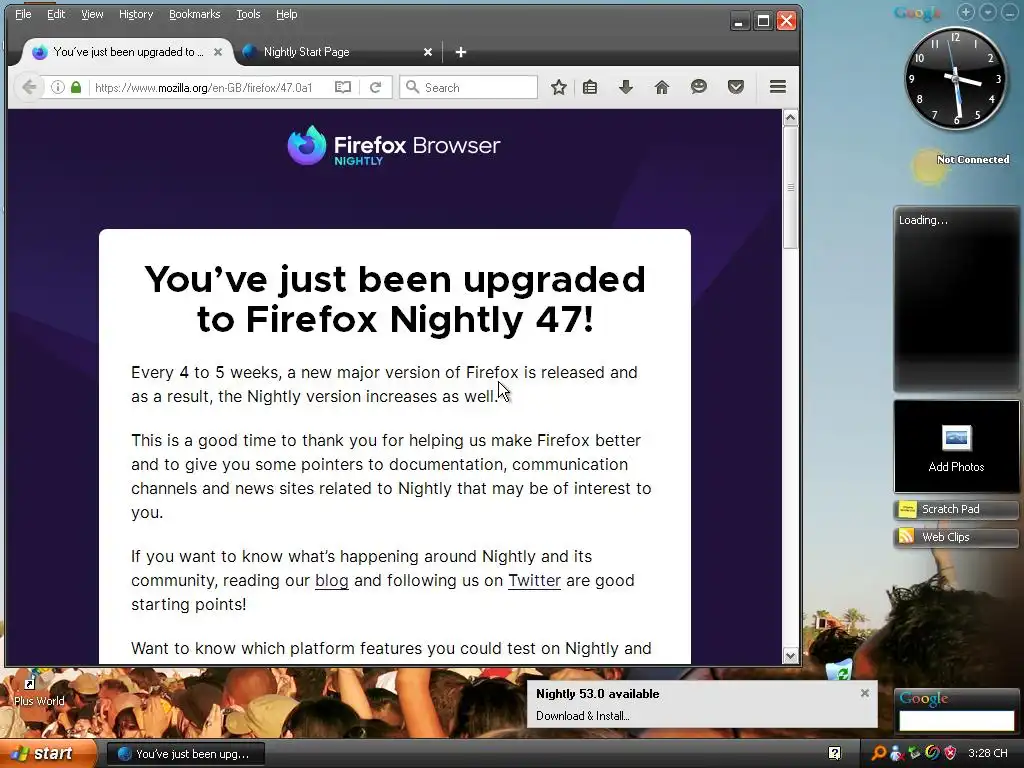
Task: Open the History menu
Action: (x=136, y=14)
